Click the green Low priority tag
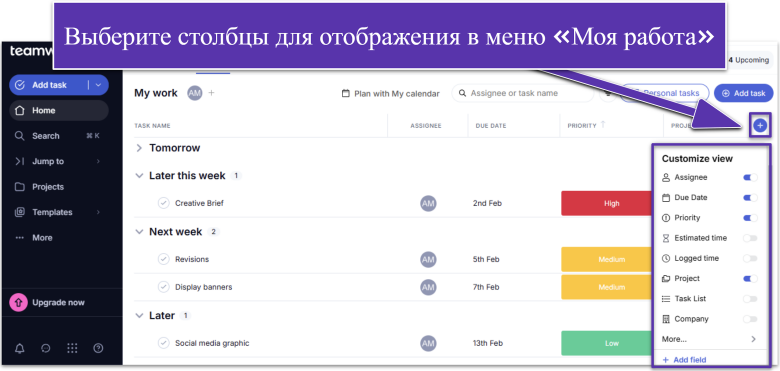The height and width of the screenshot is (371, 780). [606, 343]
